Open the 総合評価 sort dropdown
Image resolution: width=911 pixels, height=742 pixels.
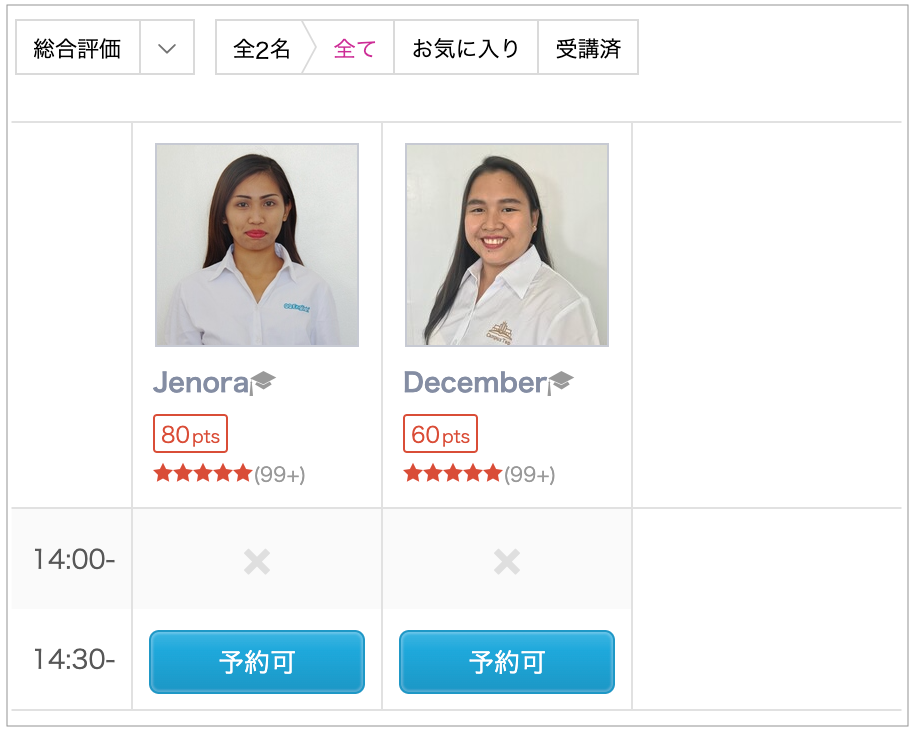77,49
